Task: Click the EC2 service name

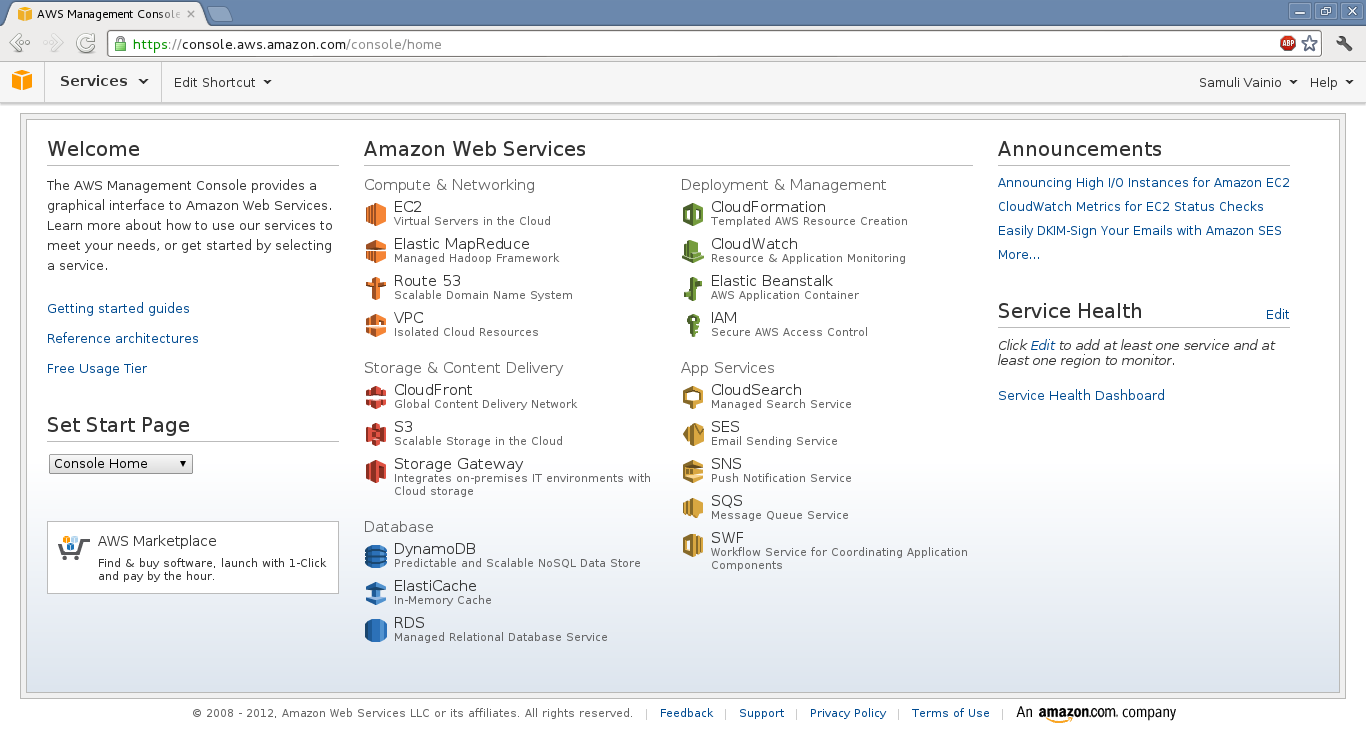Action: point(408,207)
